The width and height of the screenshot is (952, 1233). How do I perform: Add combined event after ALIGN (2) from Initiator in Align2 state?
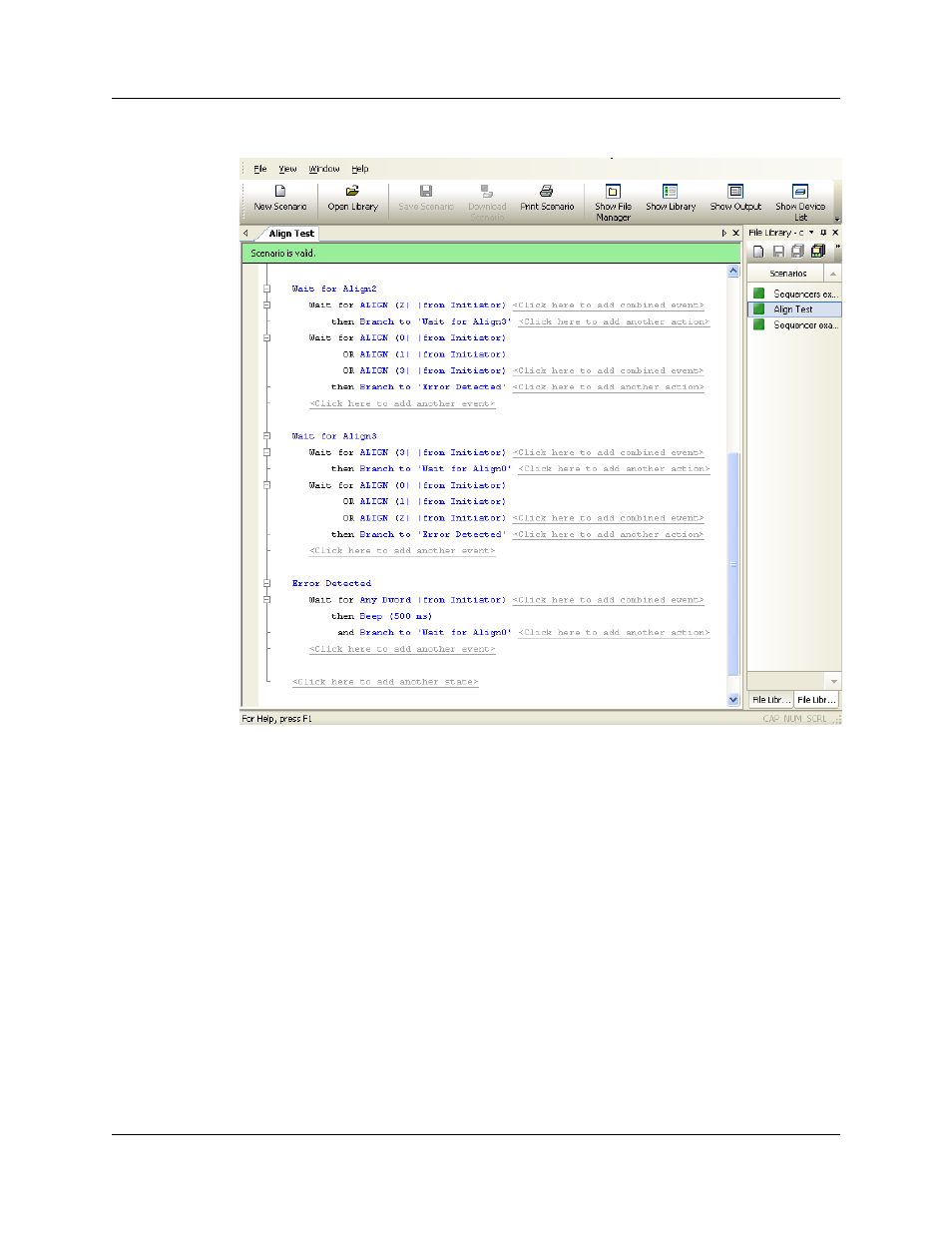(x=608, y=306)
